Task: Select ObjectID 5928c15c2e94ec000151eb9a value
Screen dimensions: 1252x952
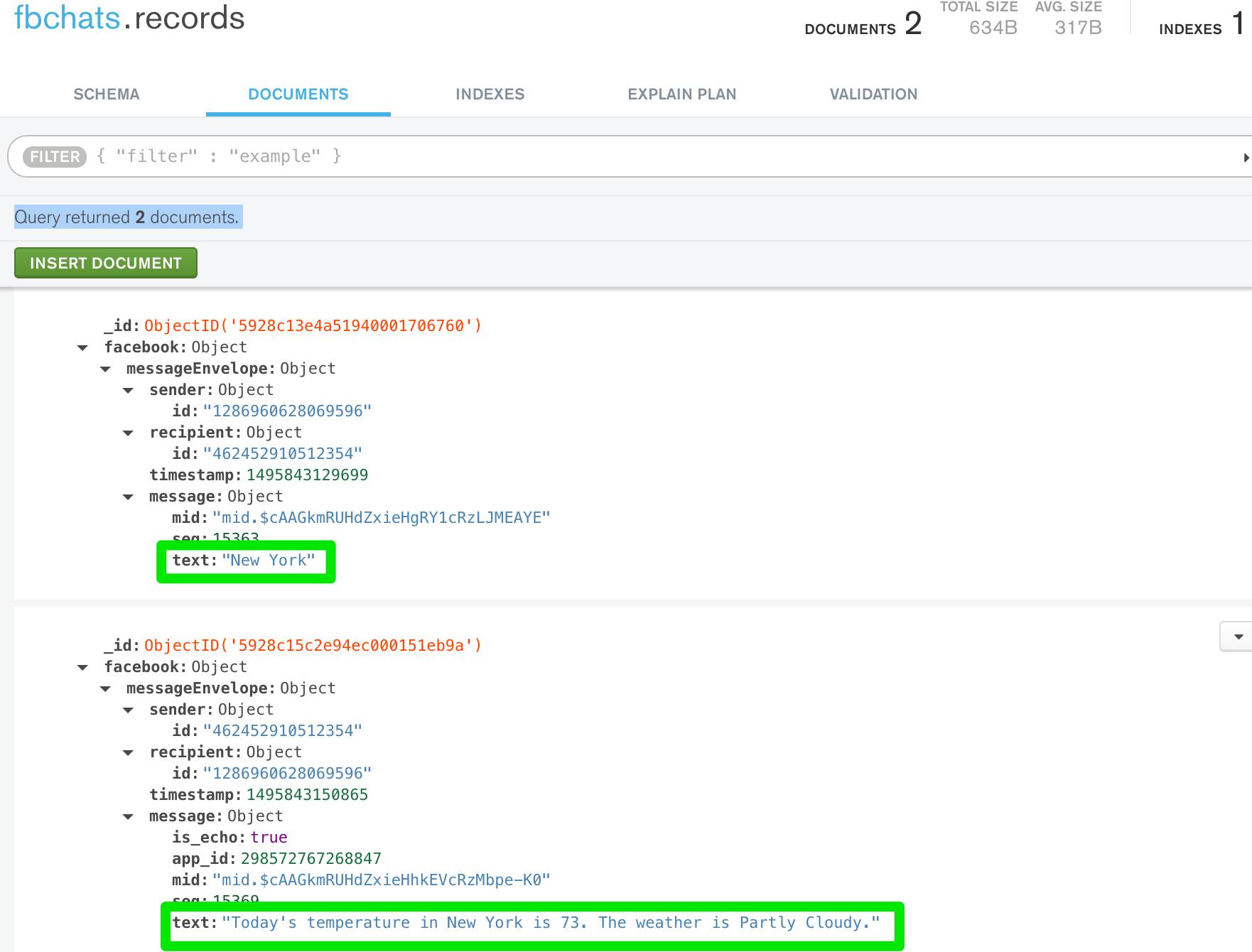Action: tap(313, 645)
